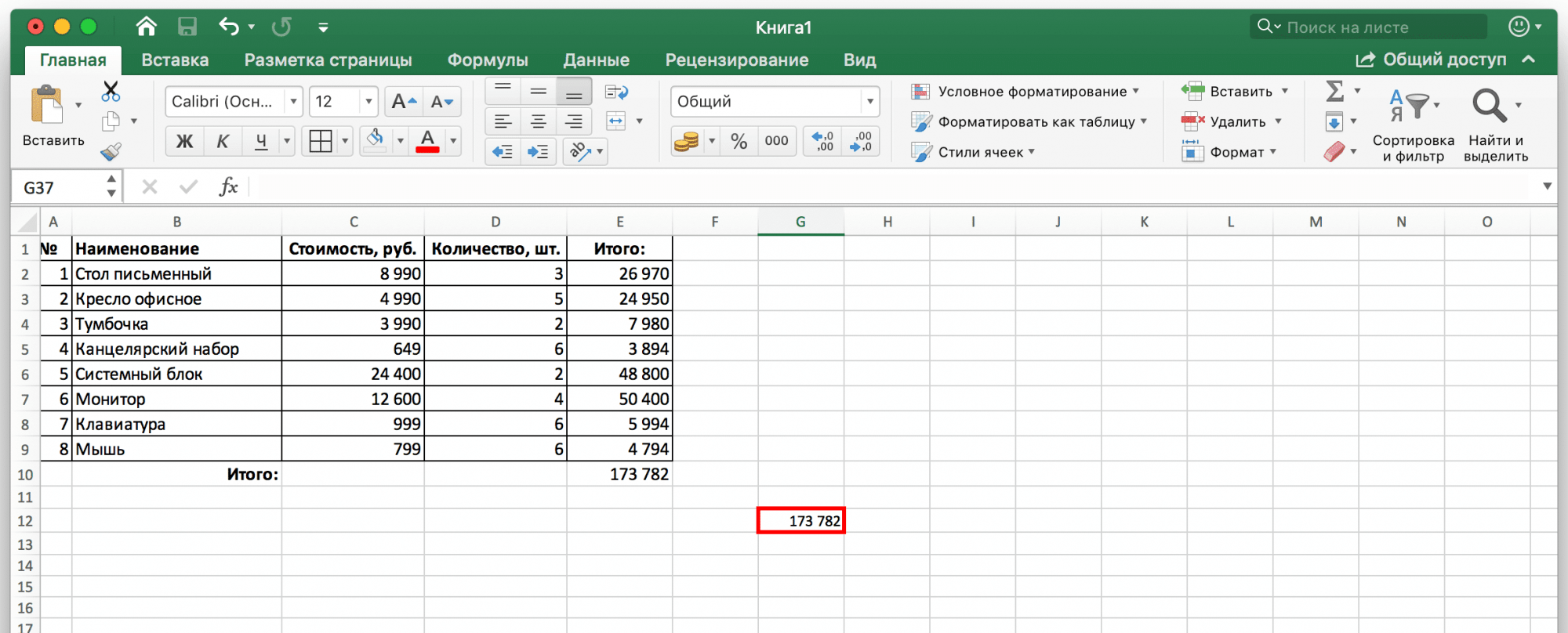This screenshot has height=633, width=1568.
Task: Click the AutoSum sigma icon
Action: [x=1334, y=91]
